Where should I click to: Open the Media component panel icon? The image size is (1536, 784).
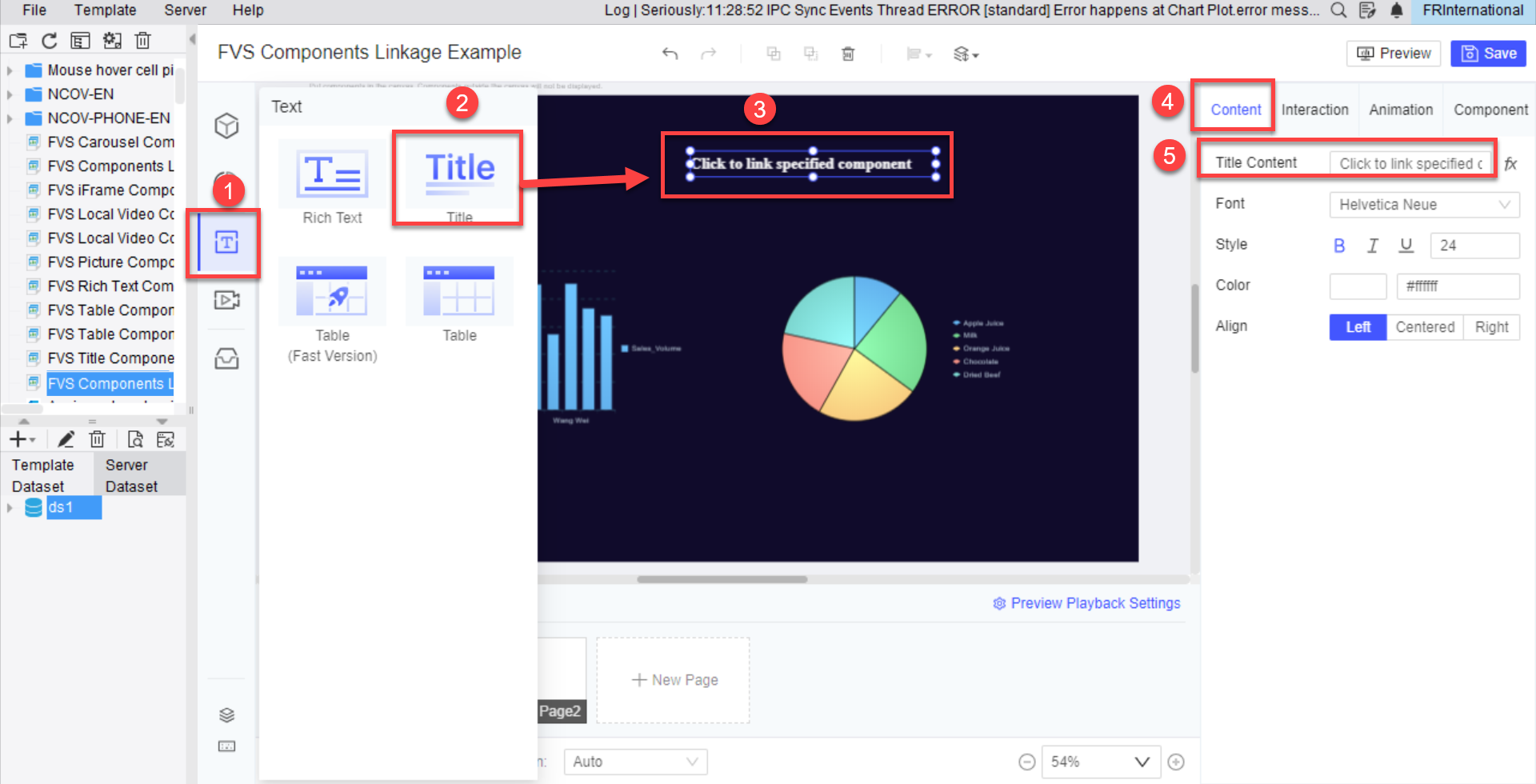pyautogui.click(x=226, y=300)
